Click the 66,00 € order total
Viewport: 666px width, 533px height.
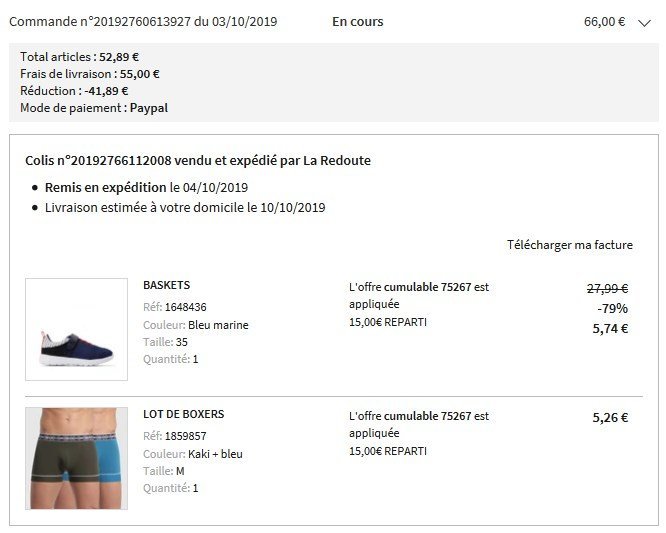click(x=604, y=22)
